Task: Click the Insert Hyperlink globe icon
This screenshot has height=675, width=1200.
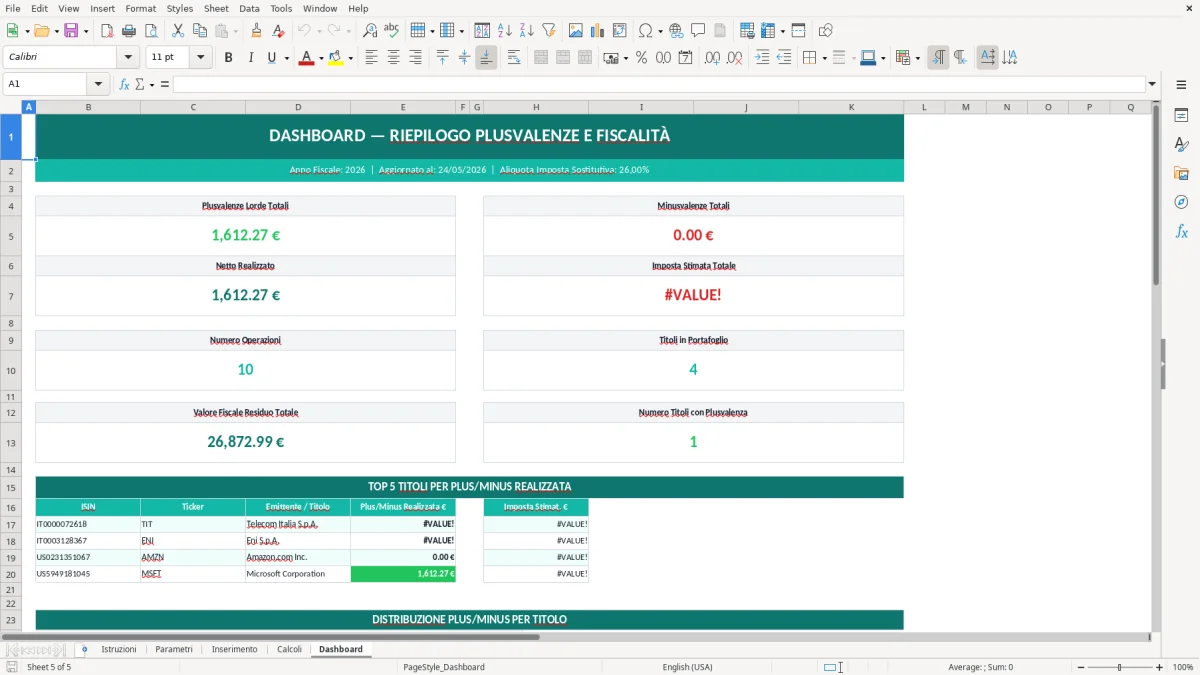Action: [x=676, y=31]
